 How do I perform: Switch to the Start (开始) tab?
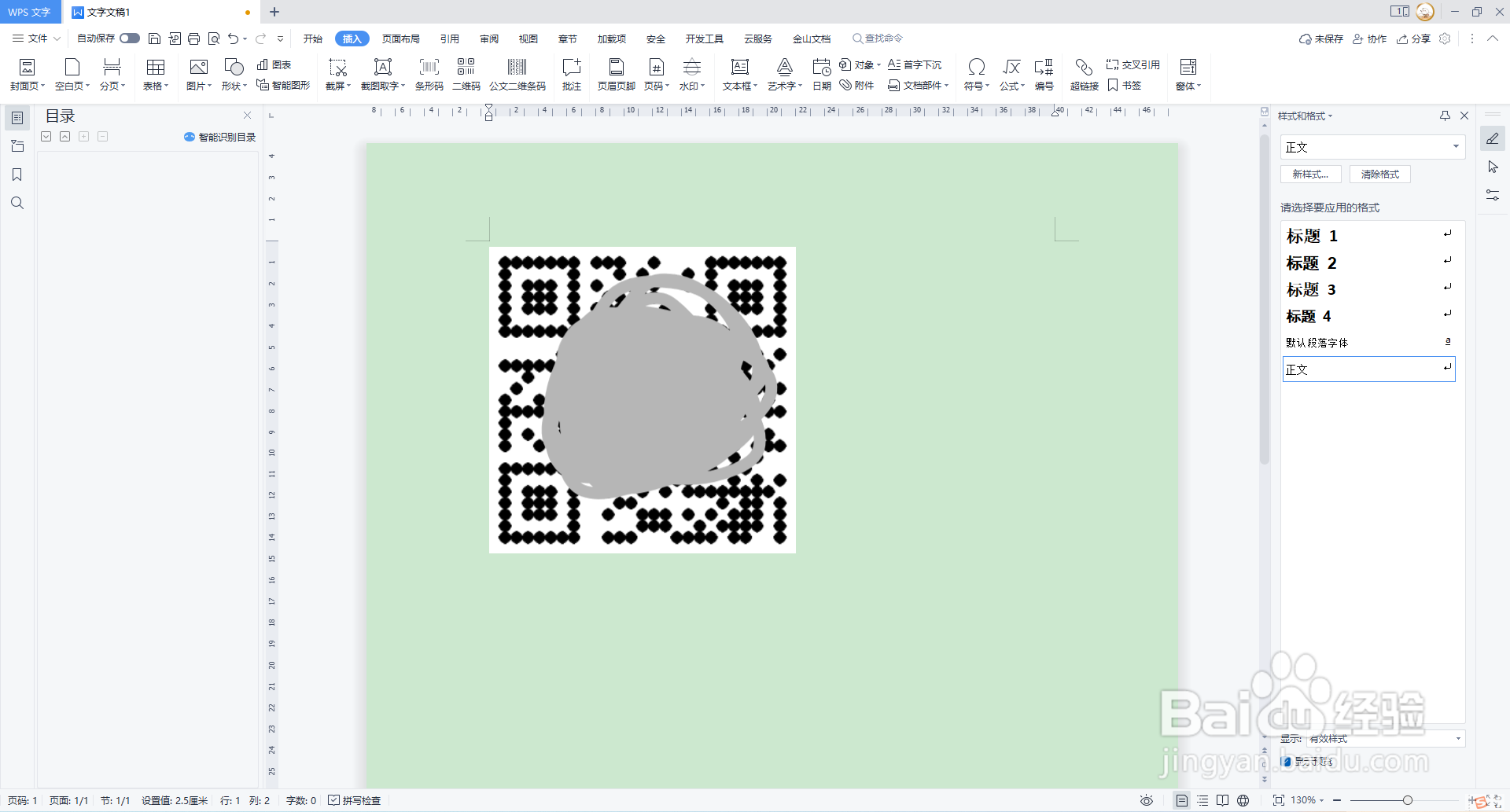313,39
